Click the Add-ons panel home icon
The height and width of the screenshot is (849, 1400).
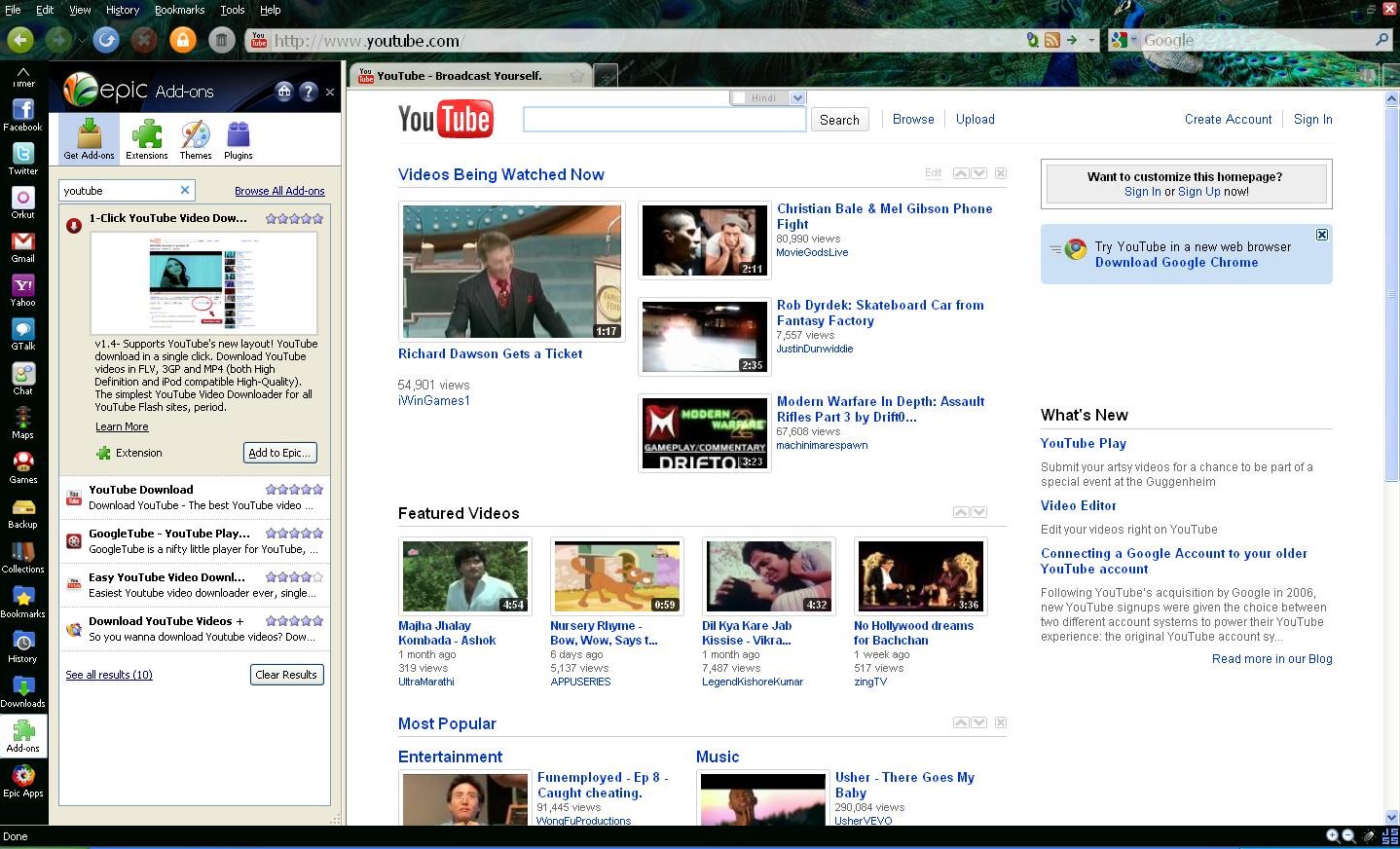(284, 91)
